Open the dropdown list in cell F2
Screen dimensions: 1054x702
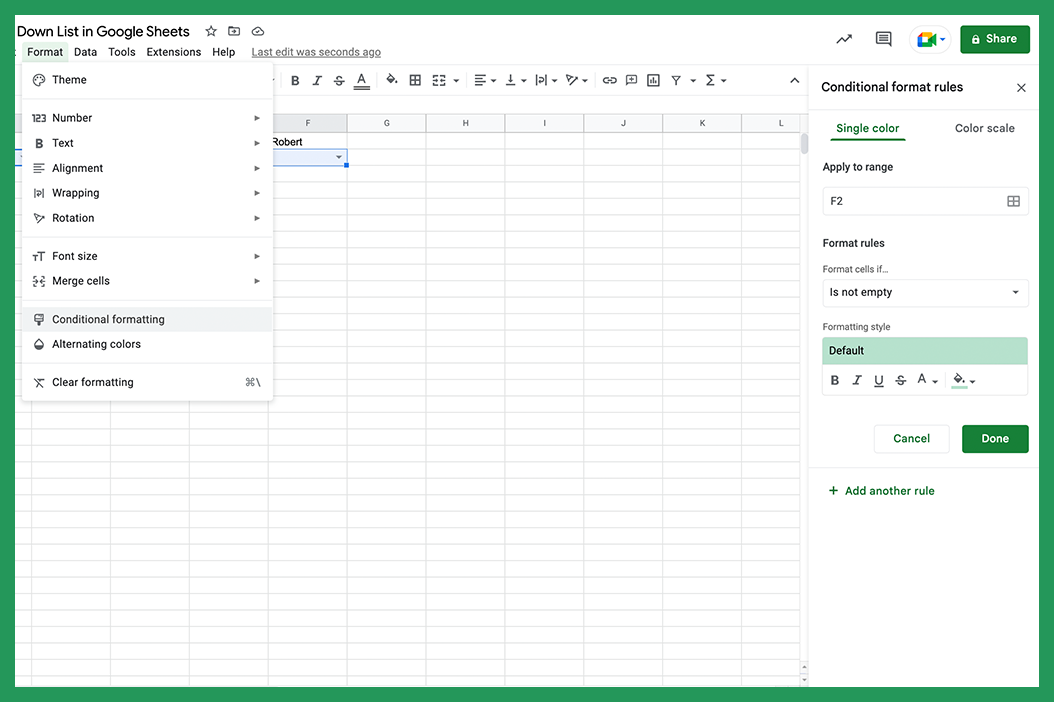pos(339,157)
